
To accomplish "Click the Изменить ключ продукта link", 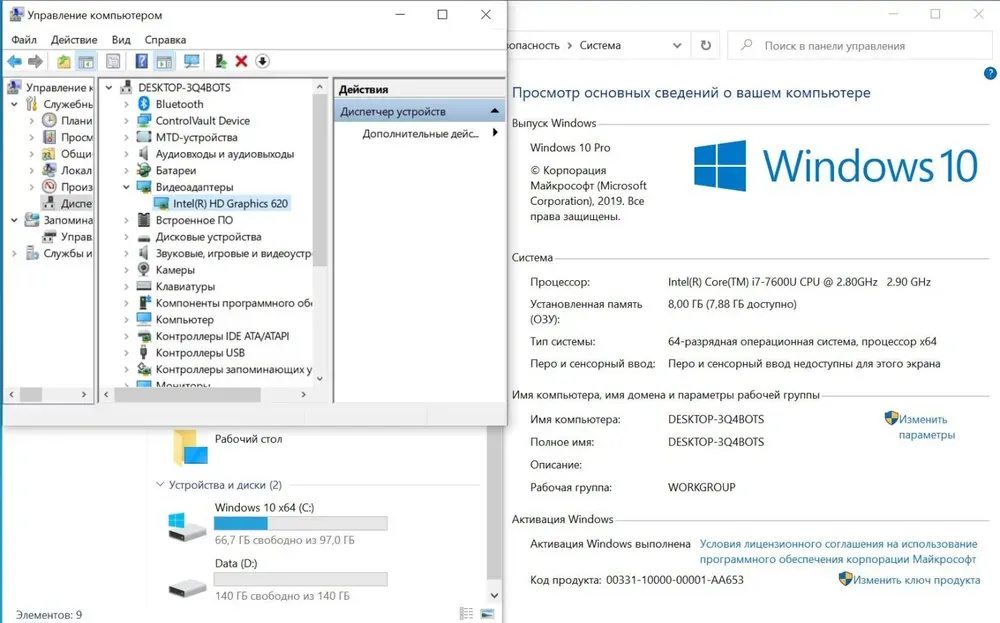I will tap(916, 580).
